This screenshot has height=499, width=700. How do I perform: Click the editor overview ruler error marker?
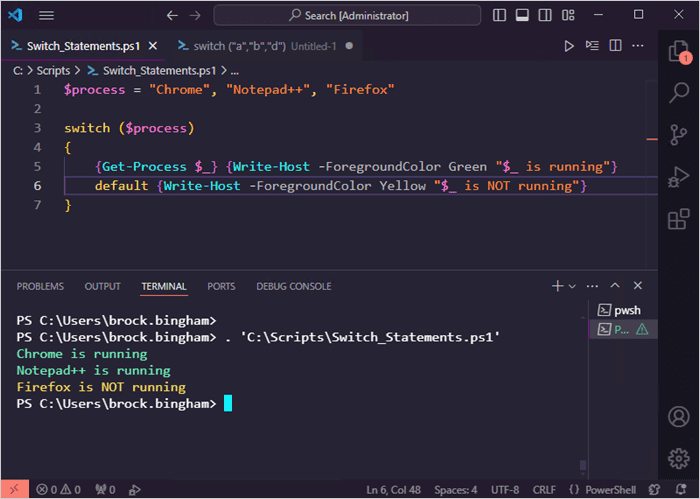(652, 139)
